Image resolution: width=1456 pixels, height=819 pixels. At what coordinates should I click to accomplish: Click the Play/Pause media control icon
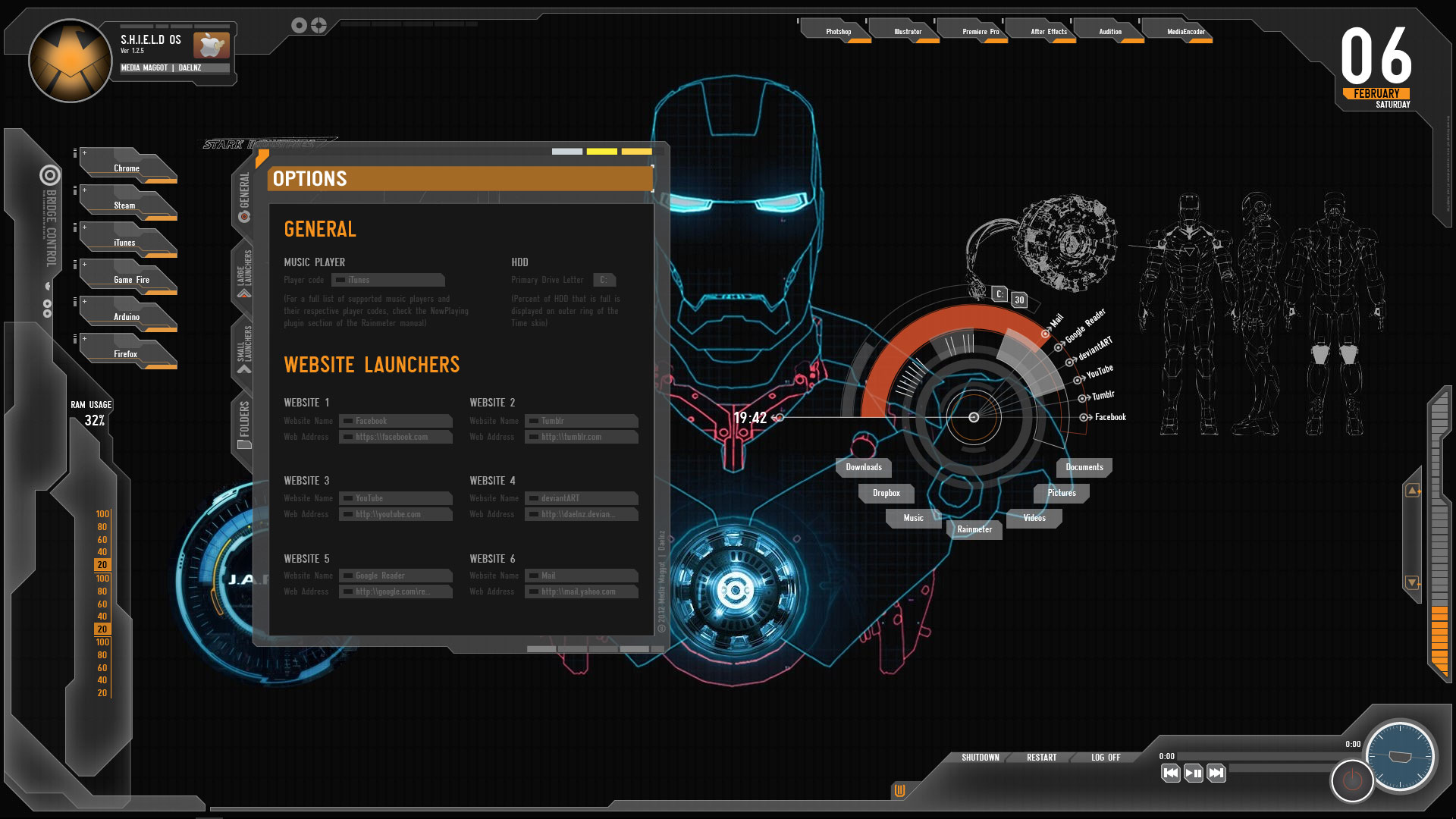(x=1192, y=773)
